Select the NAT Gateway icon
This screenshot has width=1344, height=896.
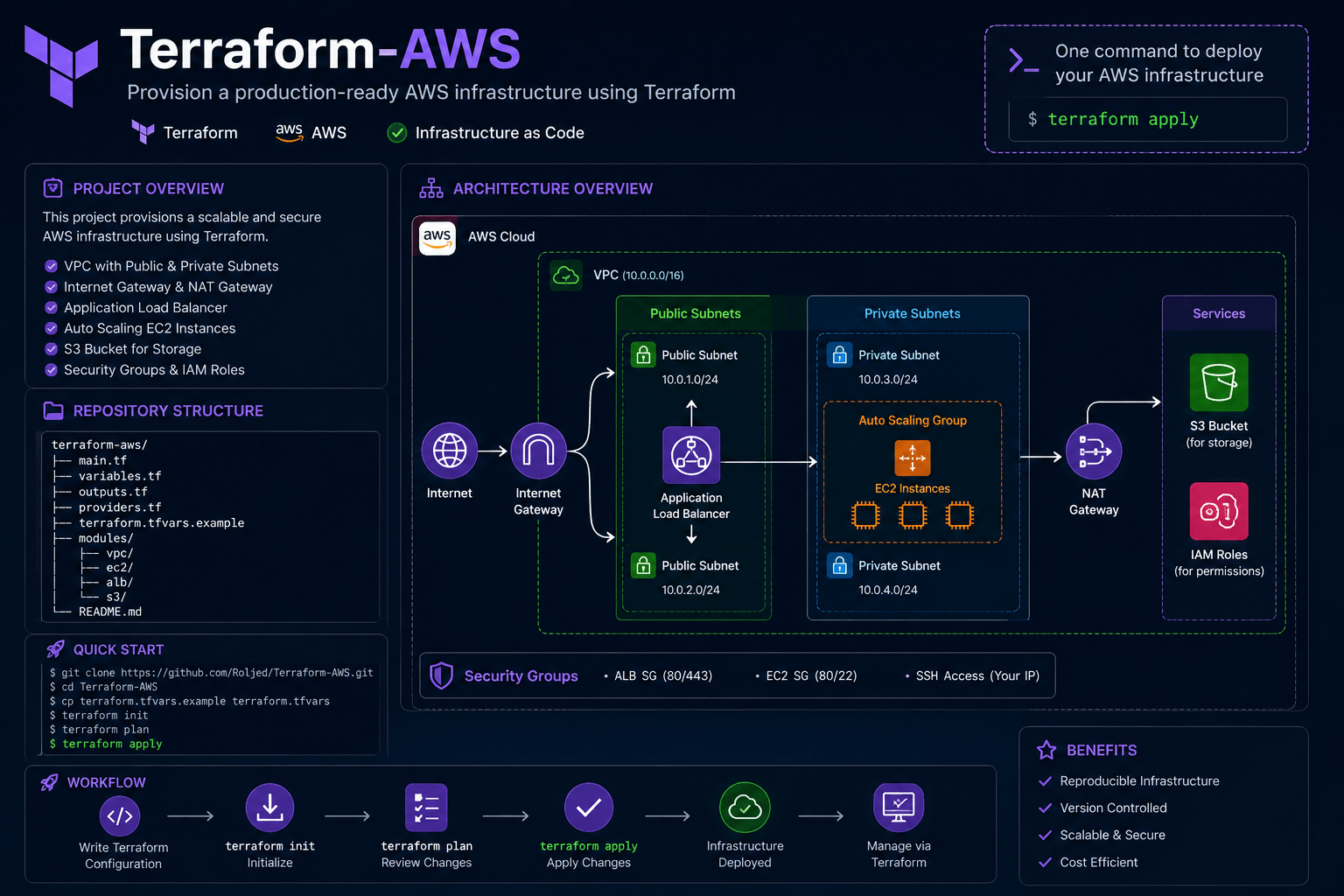1094,451
